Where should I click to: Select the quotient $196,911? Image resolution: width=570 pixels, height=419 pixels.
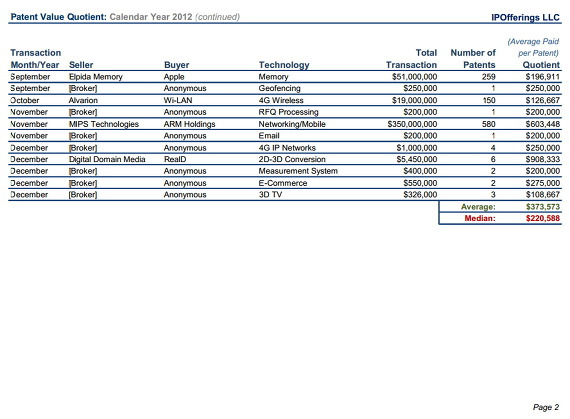pos(543,77)
